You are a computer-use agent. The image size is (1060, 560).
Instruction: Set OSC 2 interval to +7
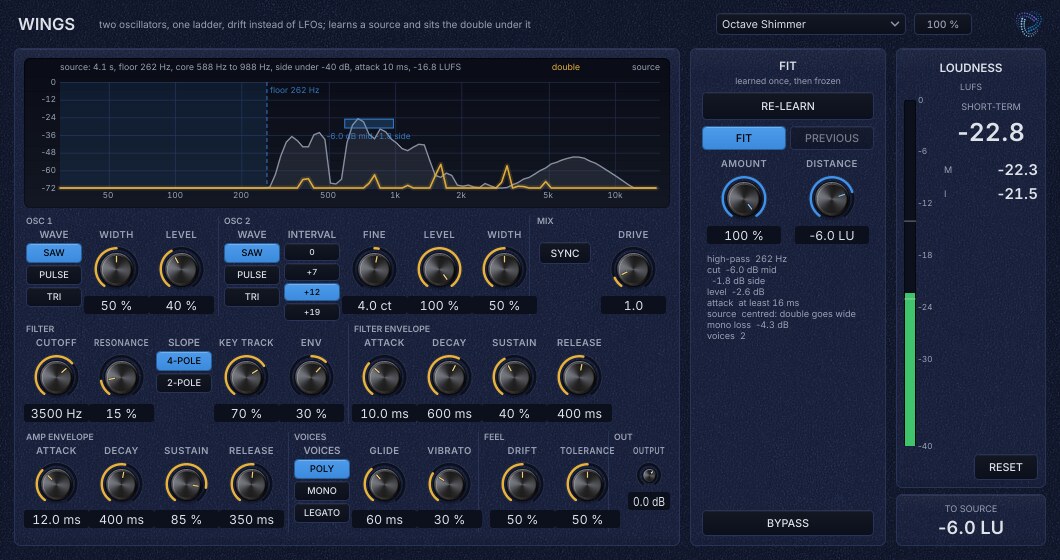tap(312, 272)
